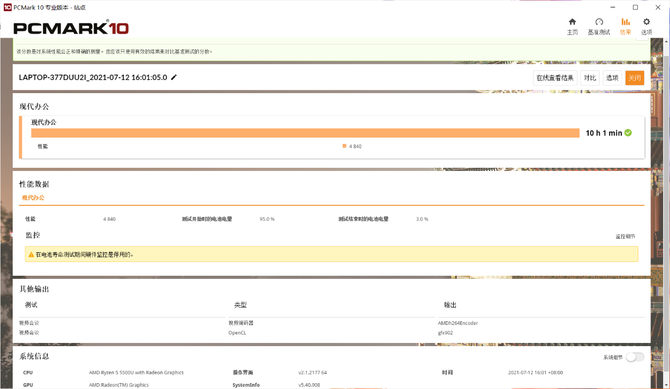
Task: Click the vertical scrollbar on the right
Action: (x=666, y=214)
